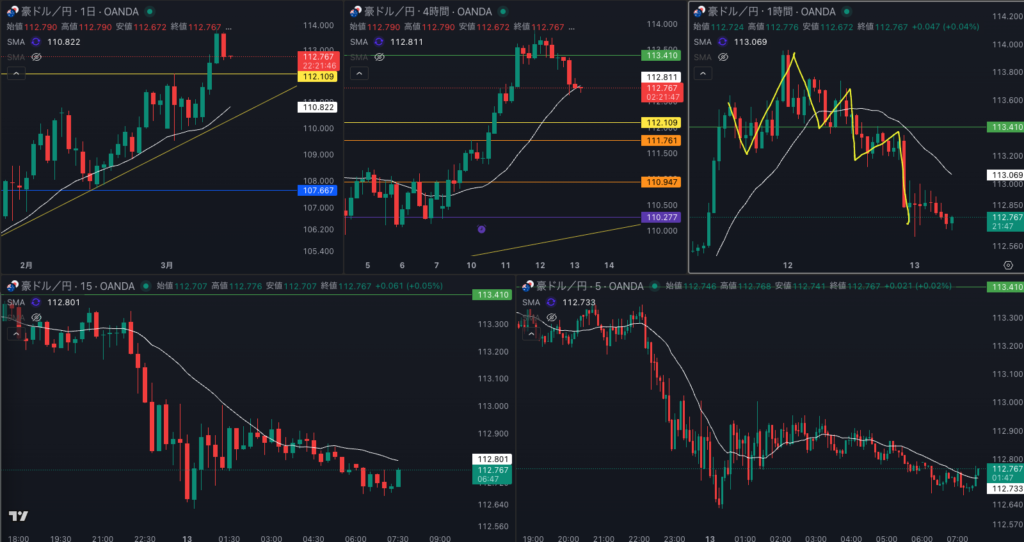Click the SMA refresh icon in daily chart
This screenshot has height=542, width=1024.
[36, 42]
